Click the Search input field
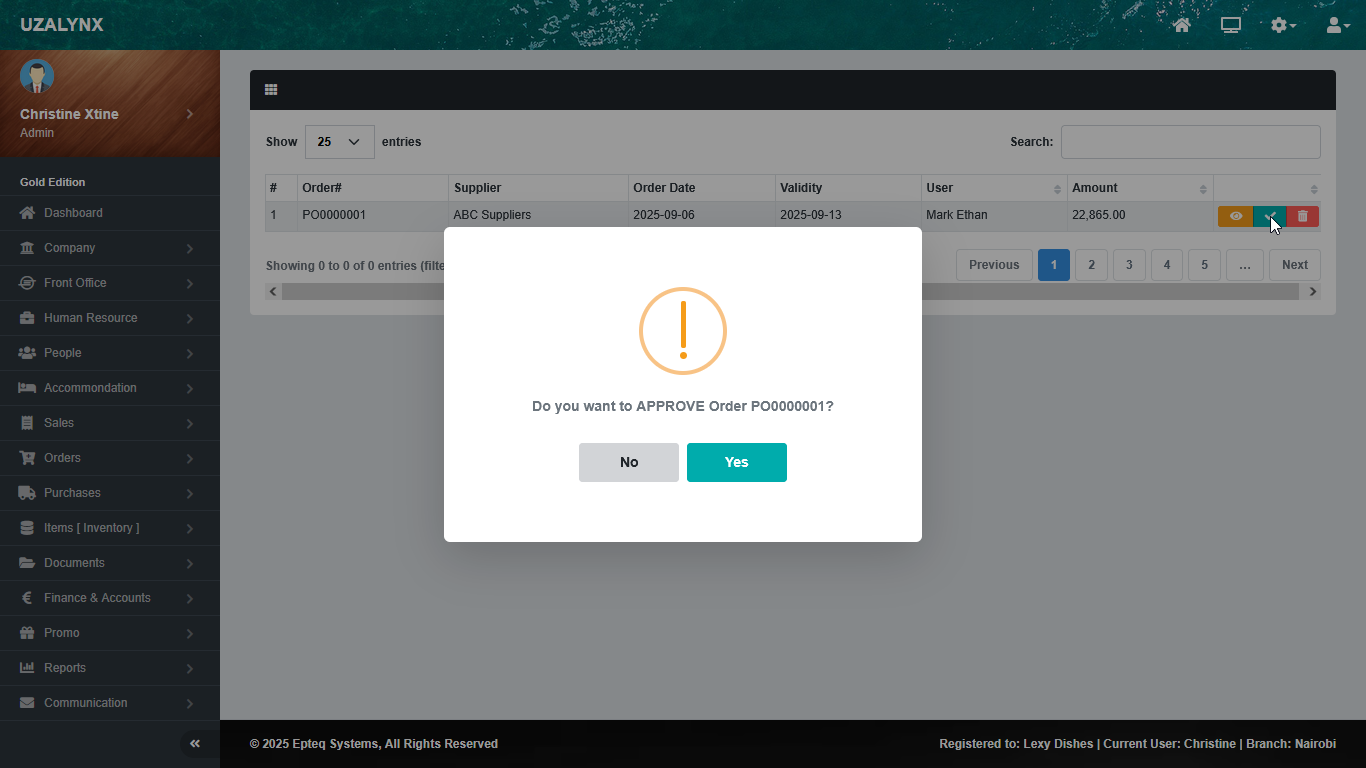The image size is (1366, 768). [1190, 142]
